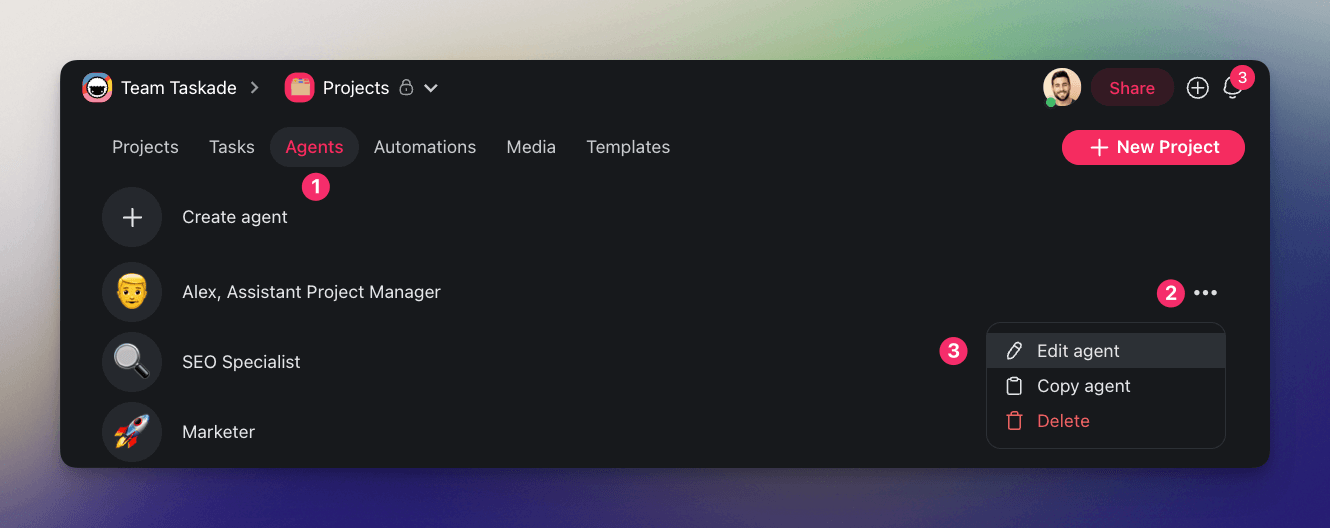
Task: Click the lock icon beside Projects
Action: point(406,88)
